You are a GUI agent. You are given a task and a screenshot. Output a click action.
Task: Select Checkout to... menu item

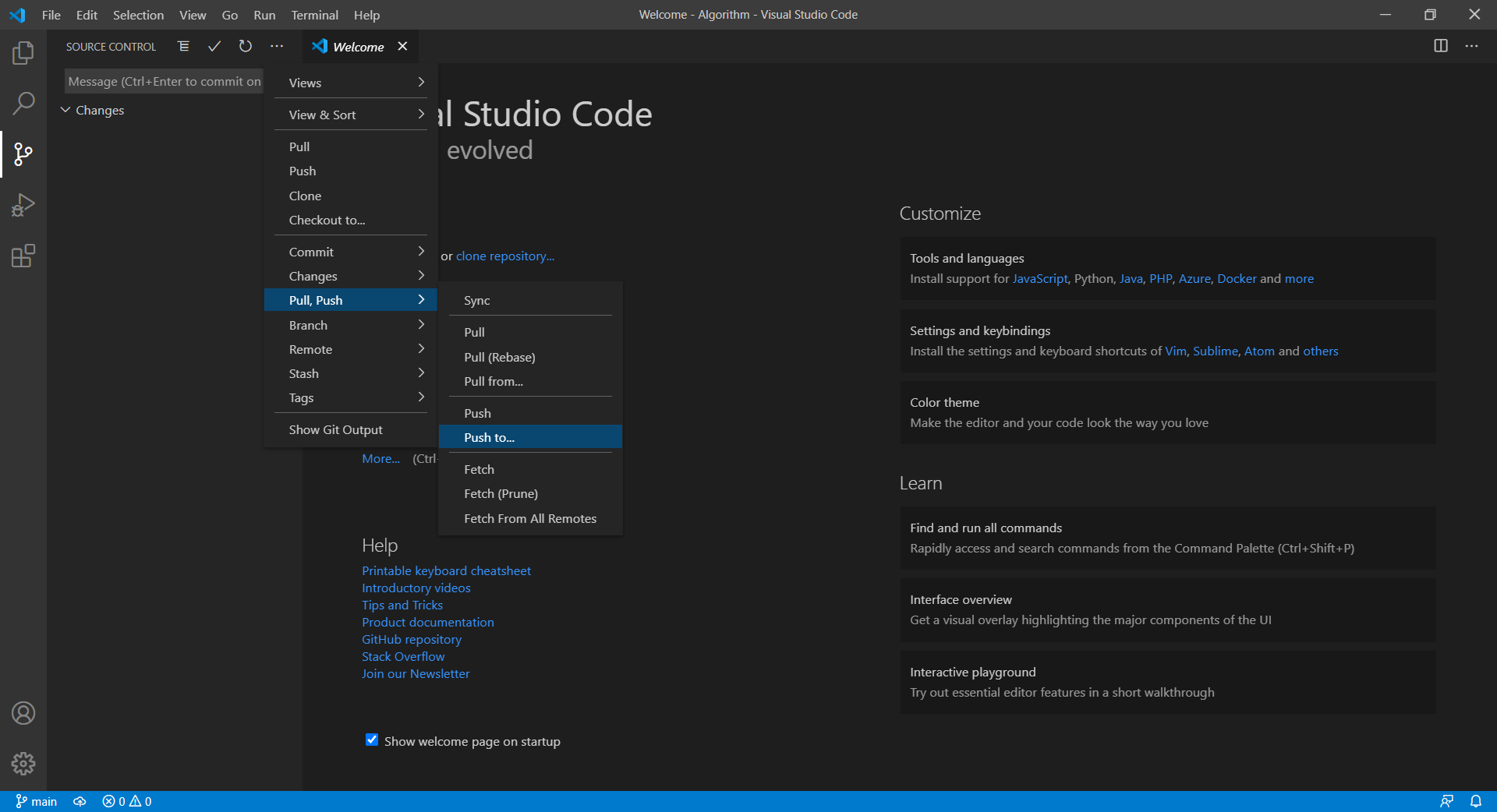[x=351, y=220]
